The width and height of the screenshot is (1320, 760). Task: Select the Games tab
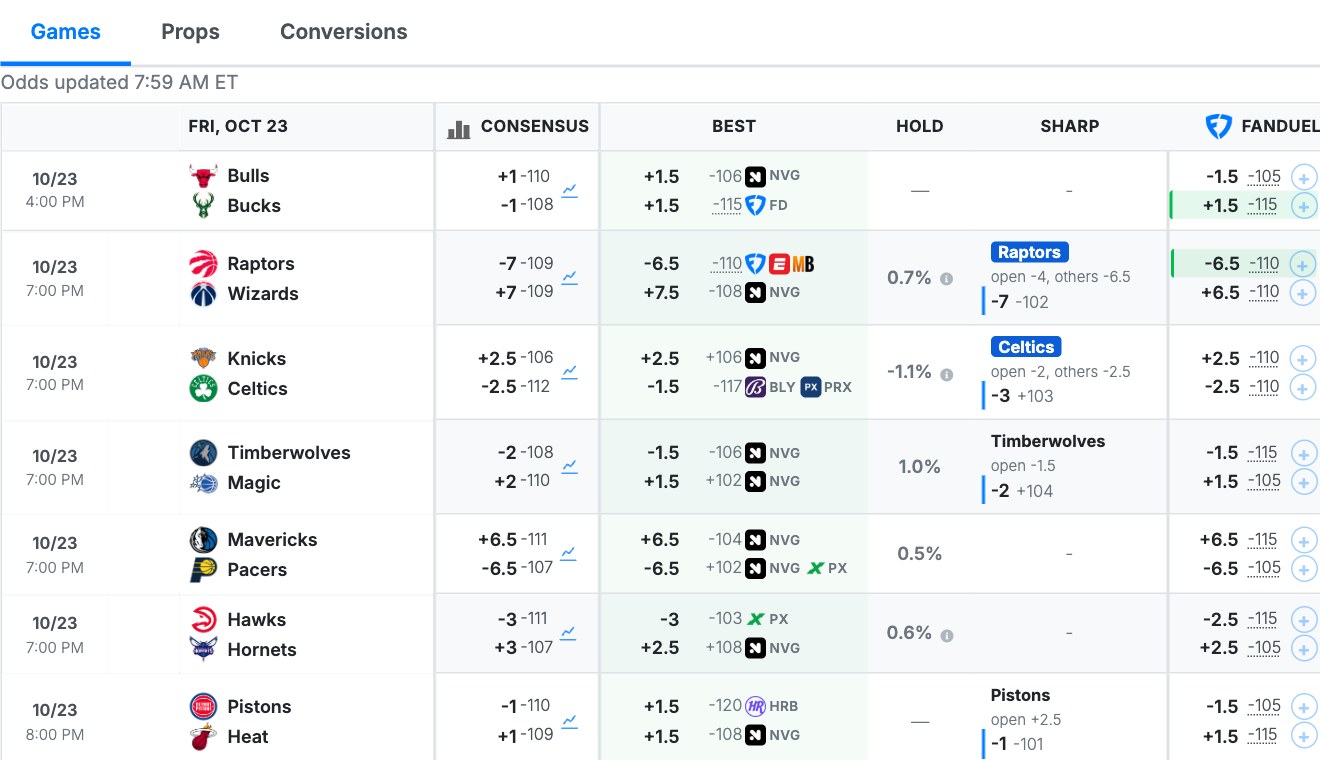tap(65, 32)
